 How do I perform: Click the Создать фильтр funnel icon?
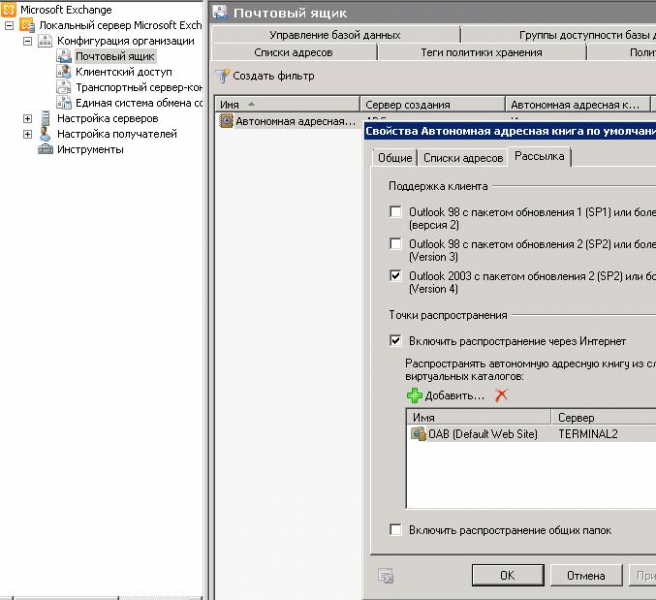[x=222, y=76]
